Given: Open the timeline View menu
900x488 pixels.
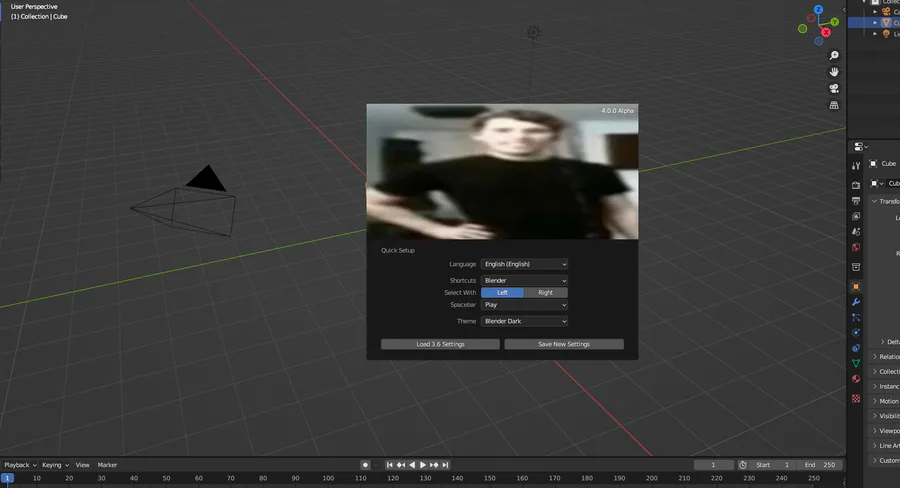Looking at the screenshot, I should [x=83, y=465].
